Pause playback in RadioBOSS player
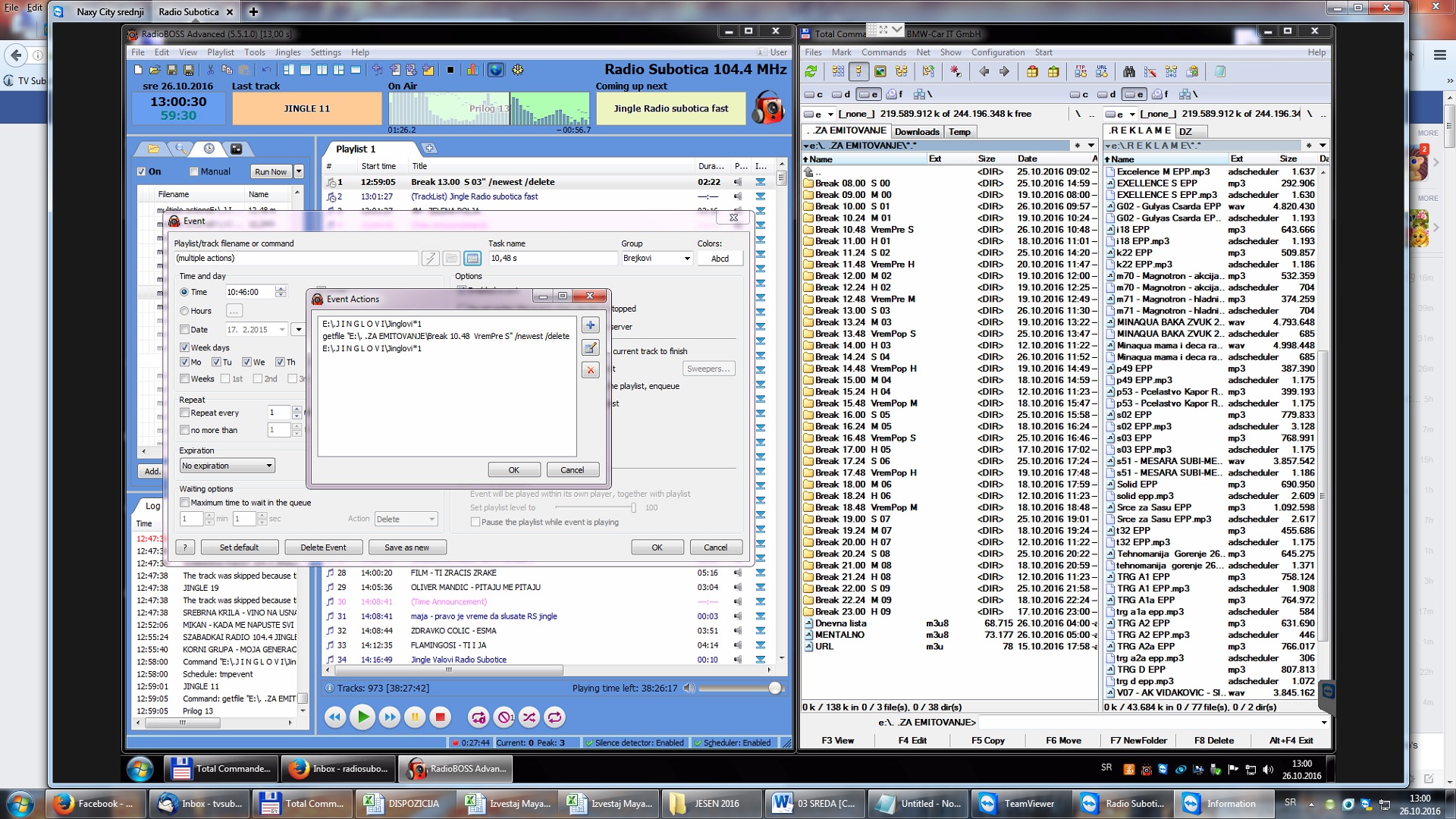 pos(415,717)
